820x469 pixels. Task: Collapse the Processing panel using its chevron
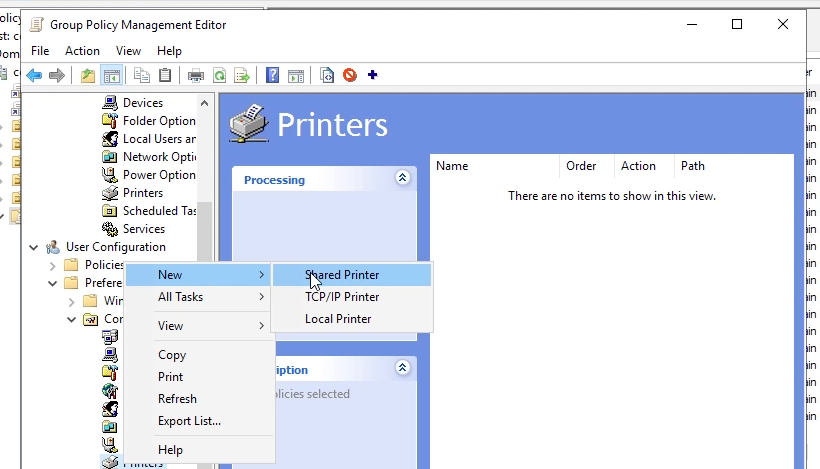(403, 178)
